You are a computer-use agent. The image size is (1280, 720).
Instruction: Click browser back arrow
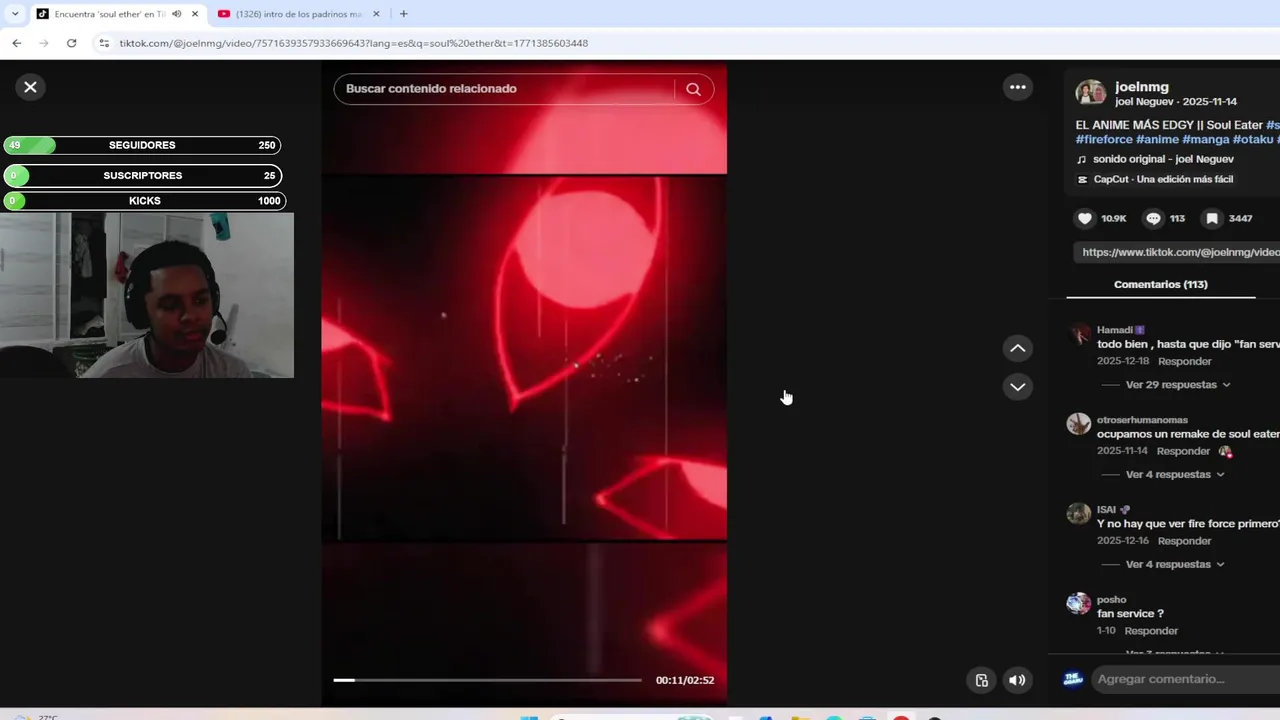point(16,43)
